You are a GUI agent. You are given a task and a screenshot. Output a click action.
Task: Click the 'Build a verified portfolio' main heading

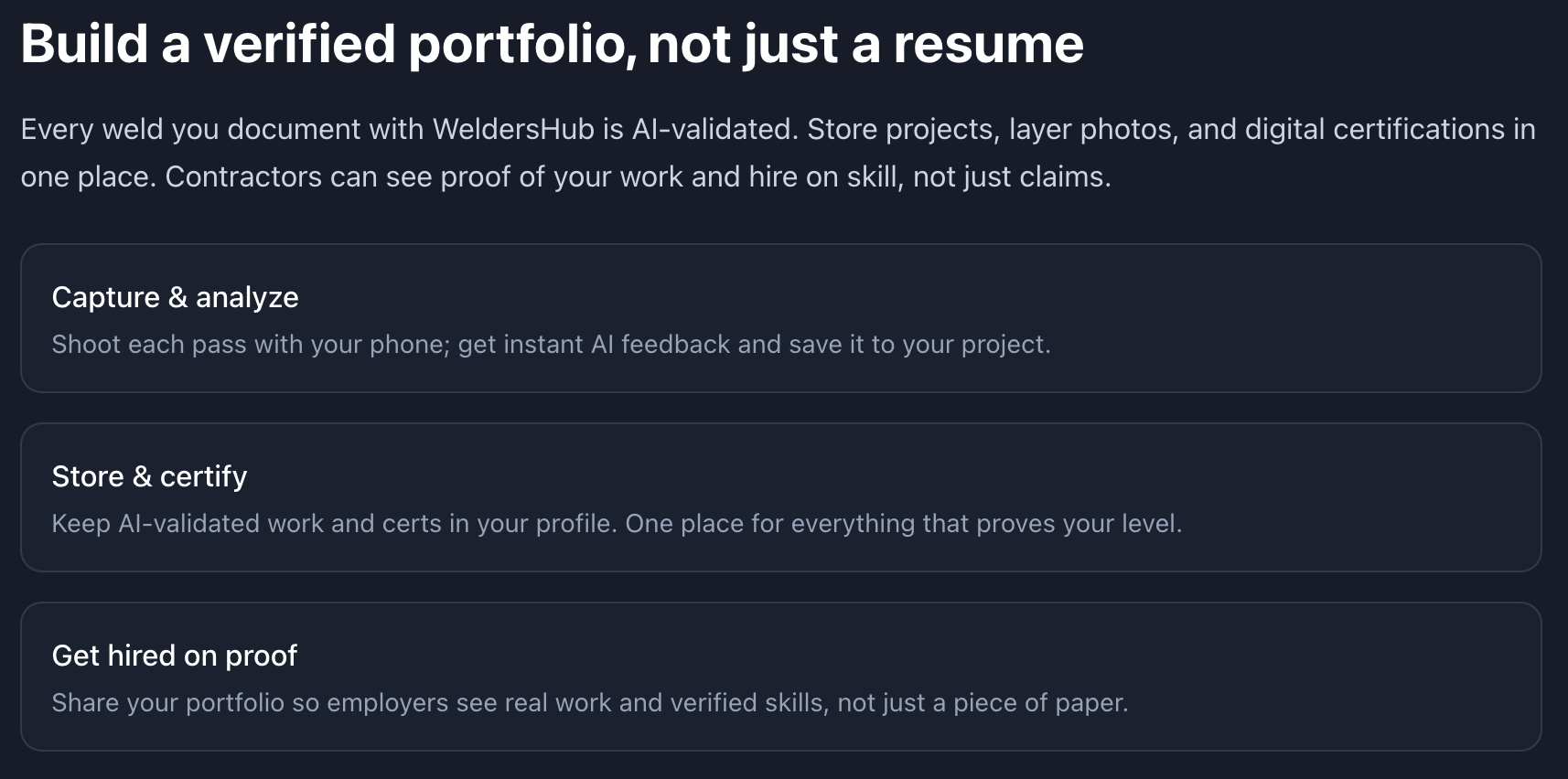coord(551,44)
